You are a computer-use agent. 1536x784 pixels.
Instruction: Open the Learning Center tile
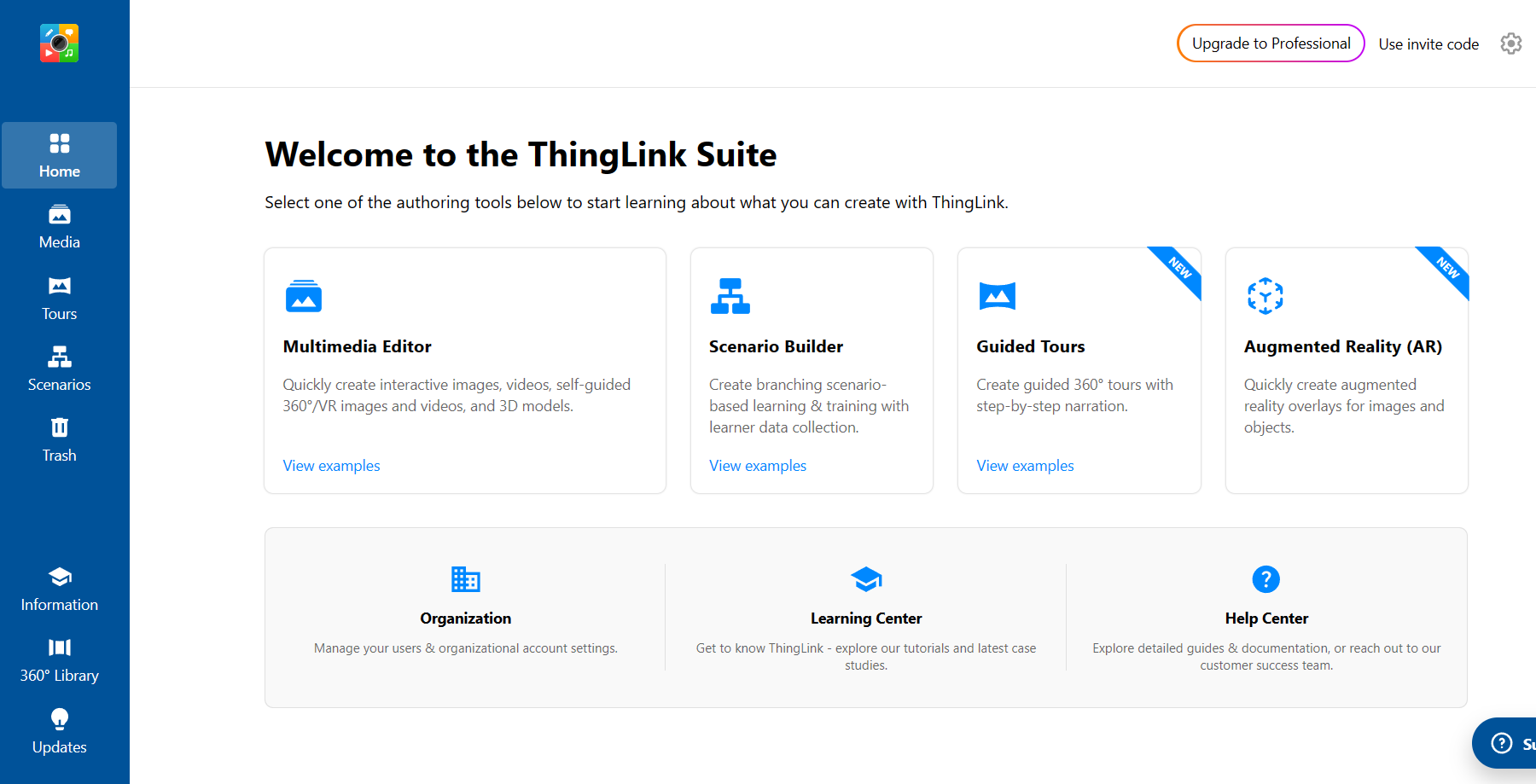(865, 616)
